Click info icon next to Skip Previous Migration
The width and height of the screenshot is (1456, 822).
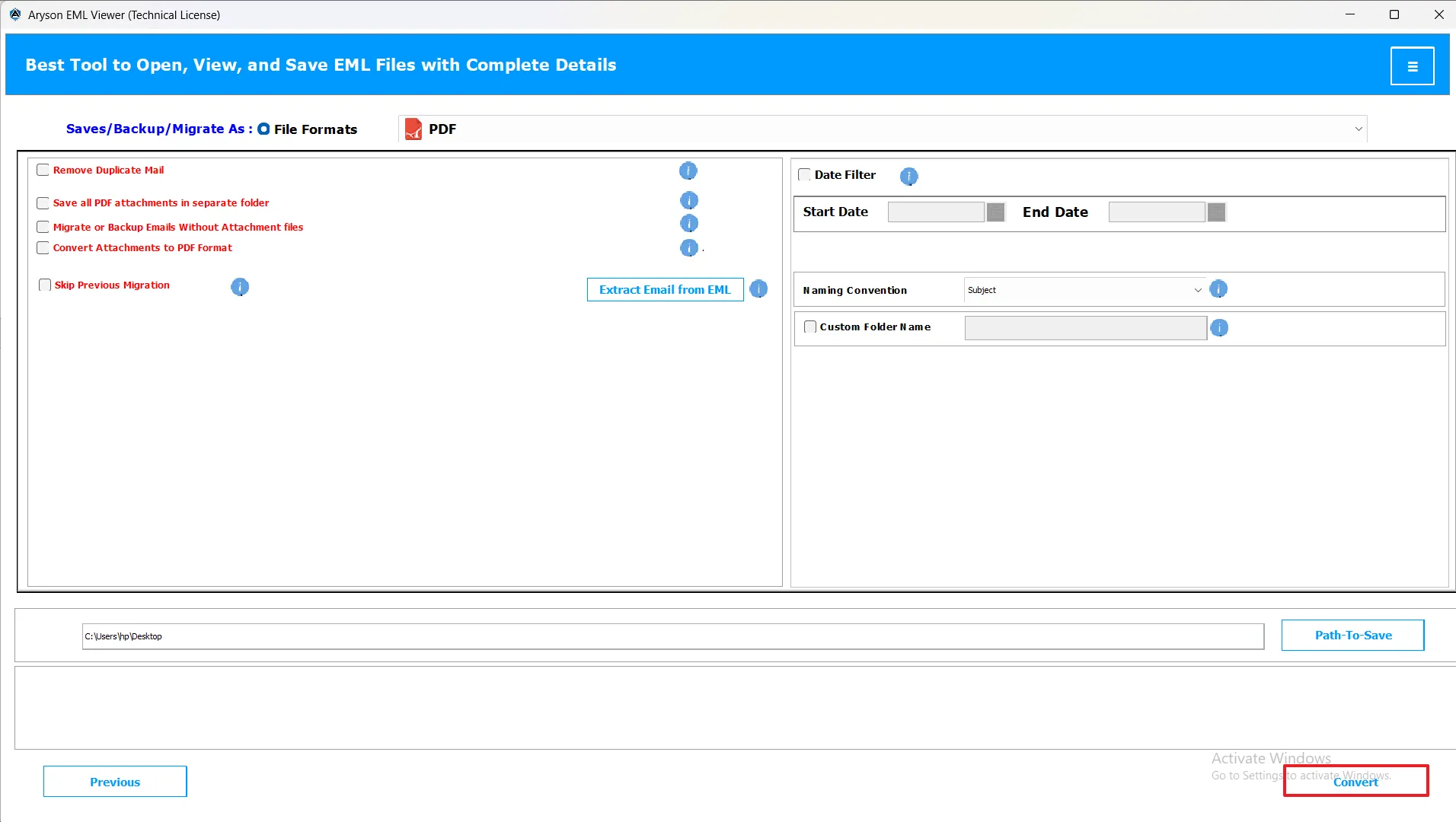click(240, 287)
